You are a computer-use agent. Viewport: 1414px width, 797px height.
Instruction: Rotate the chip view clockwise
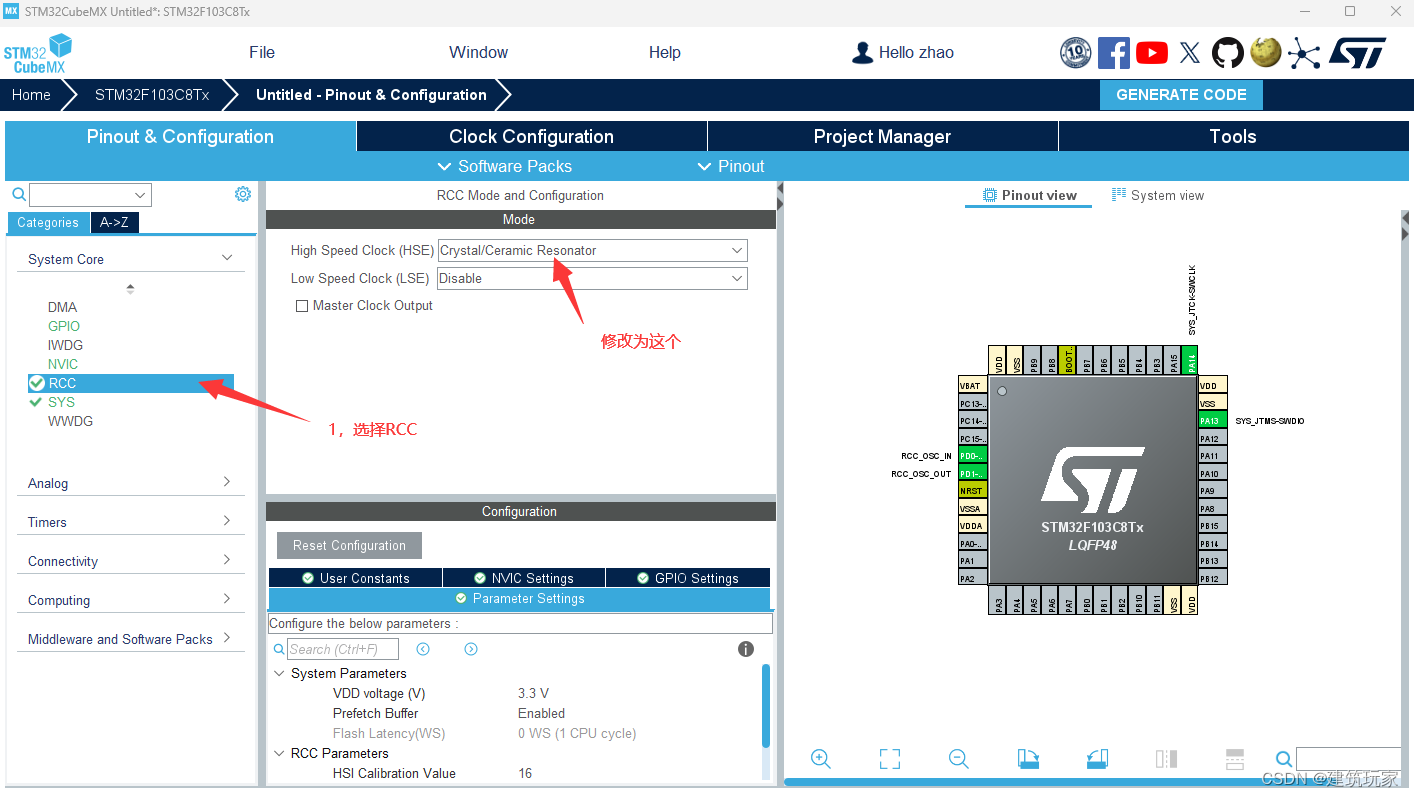(1028, 759)
